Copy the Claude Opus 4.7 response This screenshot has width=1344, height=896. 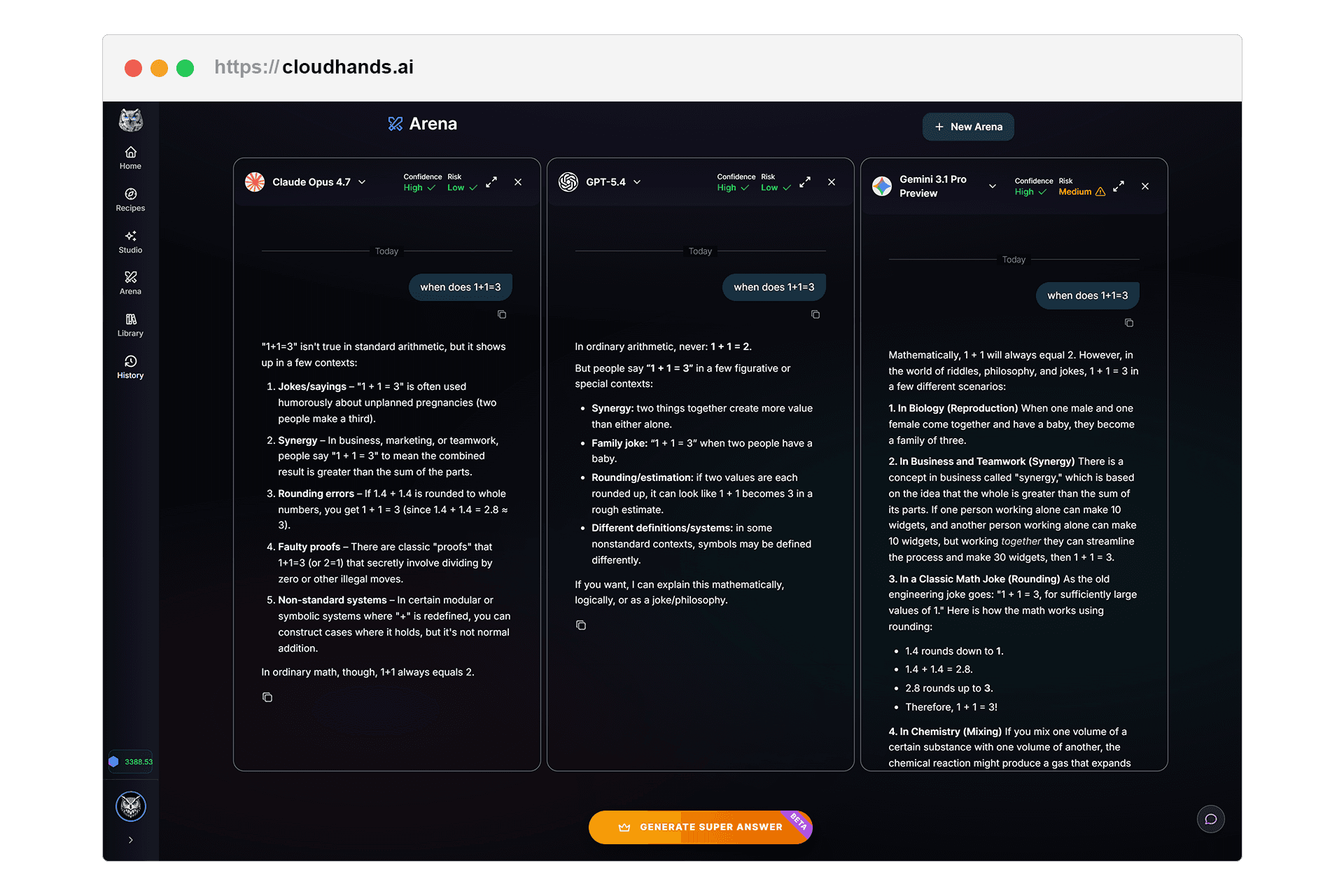point(267,697)
